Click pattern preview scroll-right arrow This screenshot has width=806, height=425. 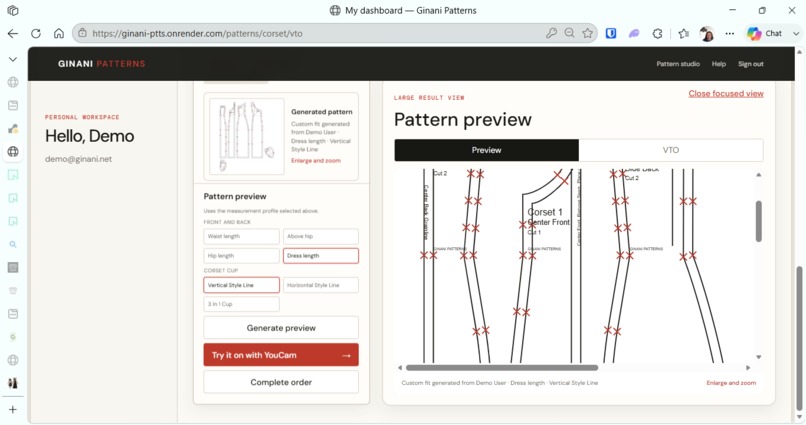pos(748,367)
